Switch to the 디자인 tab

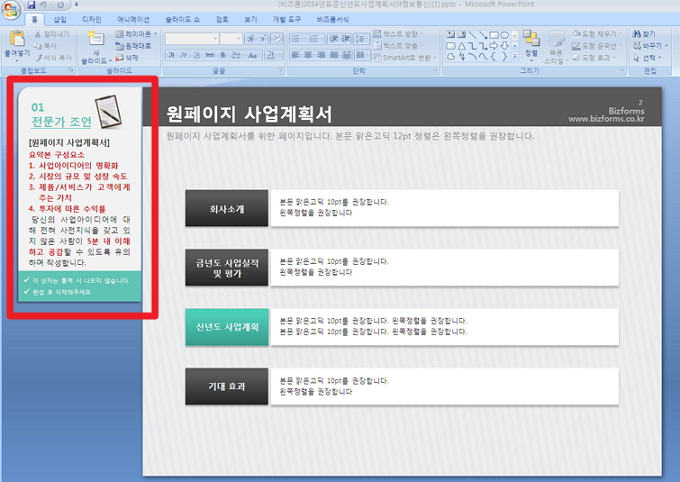tap(92, 20)
